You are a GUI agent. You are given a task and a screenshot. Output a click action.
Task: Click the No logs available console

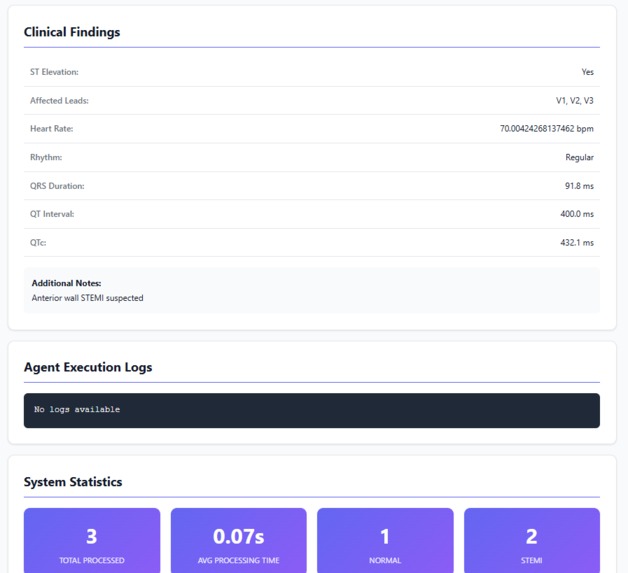[x=312, y=410]
